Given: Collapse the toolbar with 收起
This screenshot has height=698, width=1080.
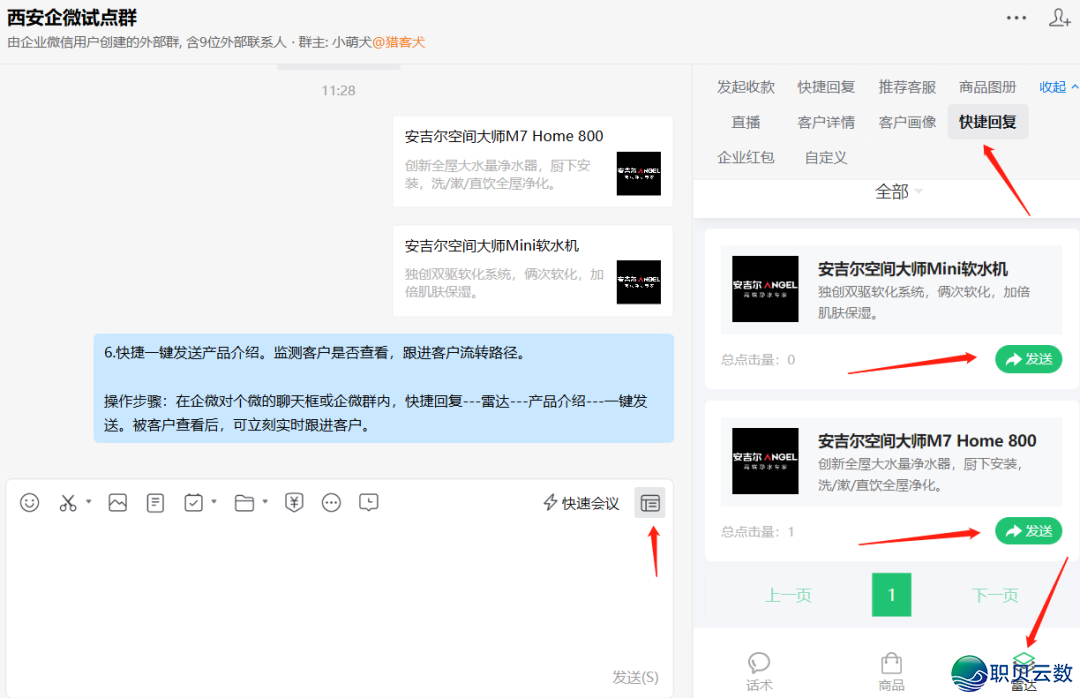Looking at the screenshot, I should (x=1059, y=87).
